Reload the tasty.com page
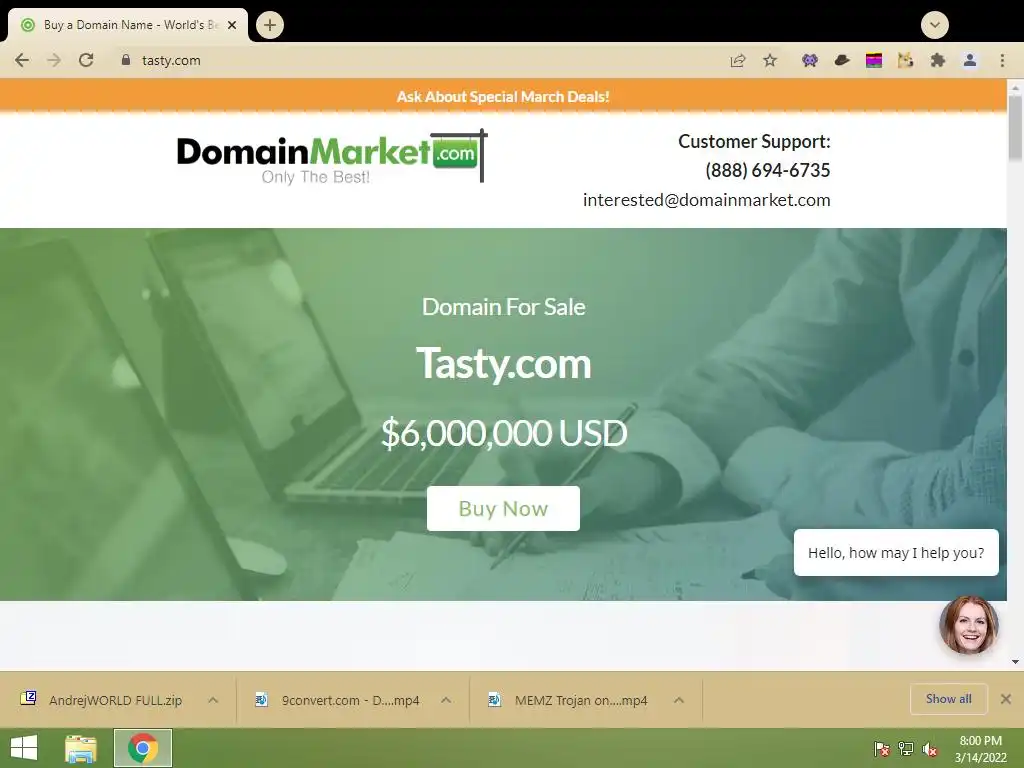The height and width of the screenshot is (768, 1024). click(86, 60)
